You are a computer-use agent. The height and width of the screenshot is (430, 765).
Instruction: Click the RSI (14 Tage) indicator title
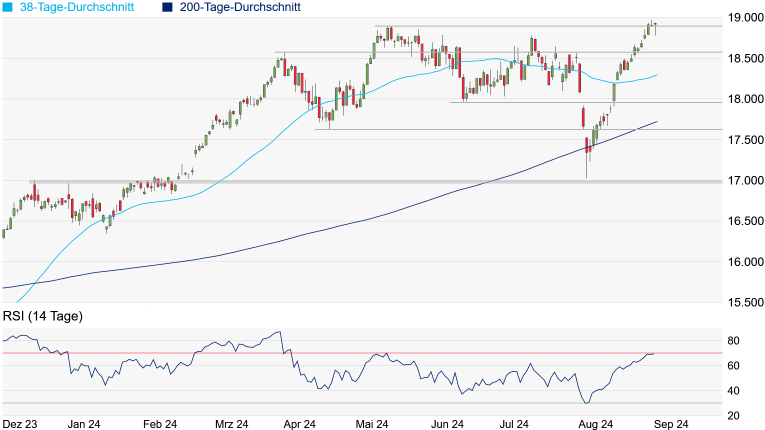pyautogui.click(x=42, y=316)
